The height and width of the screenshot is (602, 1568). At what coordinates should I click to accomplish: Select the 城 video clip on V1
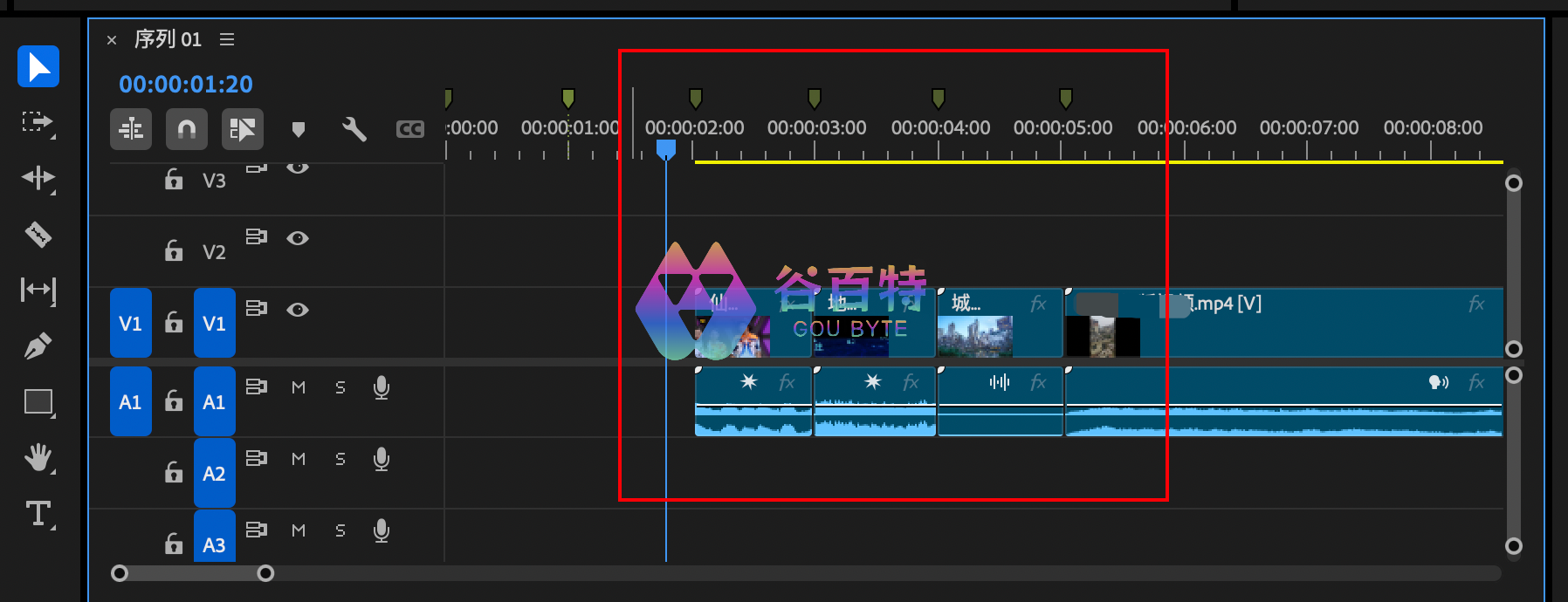pos(1000,323)
